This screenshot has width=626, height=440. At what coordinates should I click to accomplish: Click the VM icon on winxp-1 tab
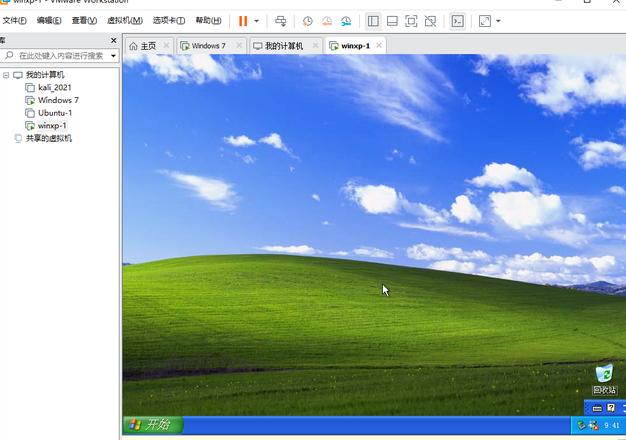pyautogui.click(x=334, y=46)
